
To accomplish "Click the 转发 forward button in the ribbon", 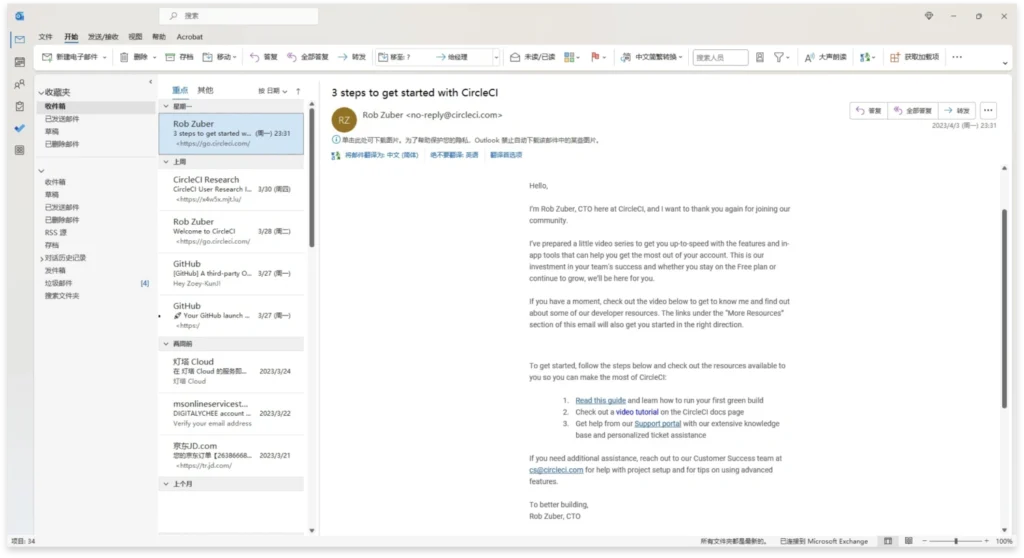I will coord(352,57).
